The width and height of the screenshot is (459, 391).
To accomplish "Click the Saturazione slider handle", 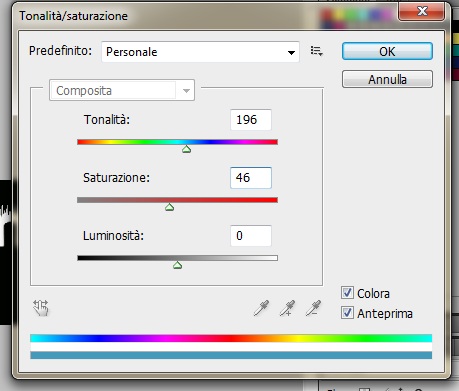I will [x=169, y=207].
